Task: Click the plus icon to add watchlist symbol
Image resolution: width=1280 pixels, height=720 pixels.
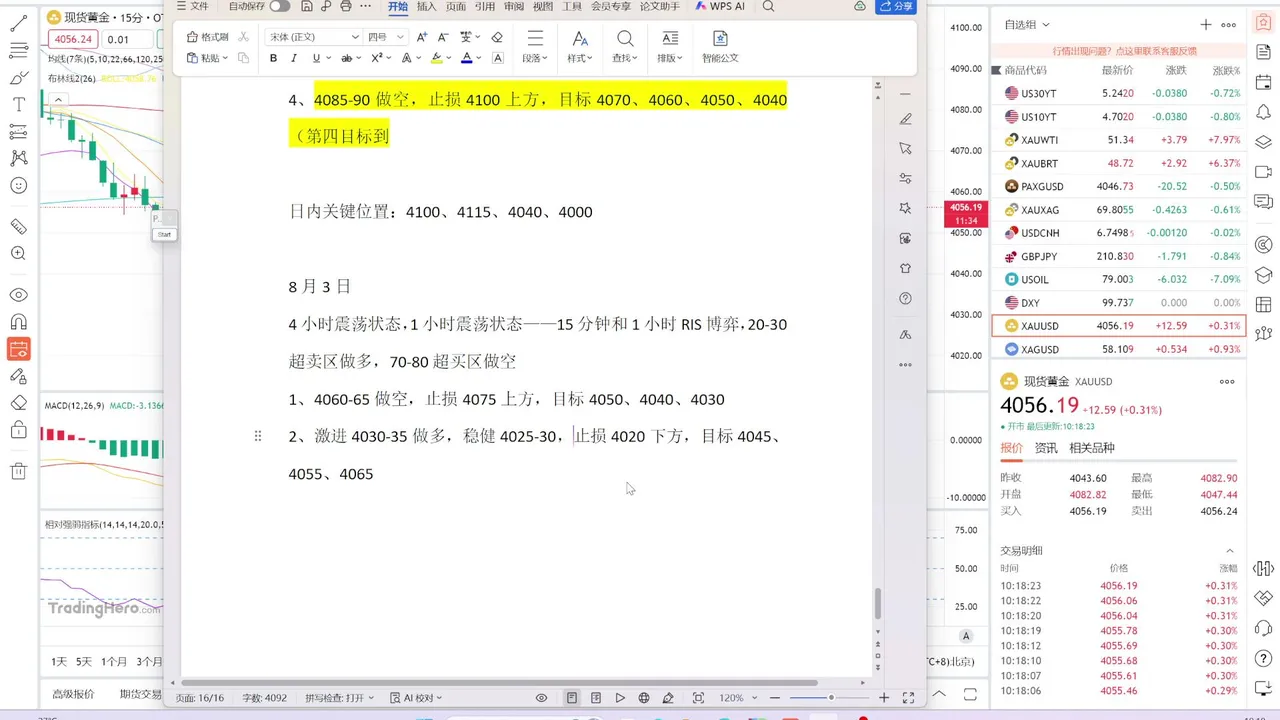Action: 1206,24
